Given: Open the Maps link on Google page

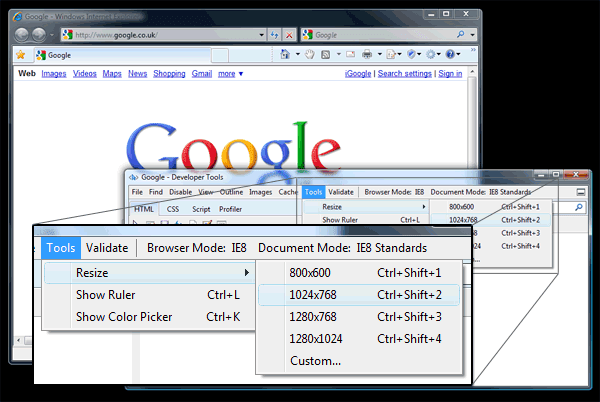Looking at the screenshot, I should pos(112,73).
